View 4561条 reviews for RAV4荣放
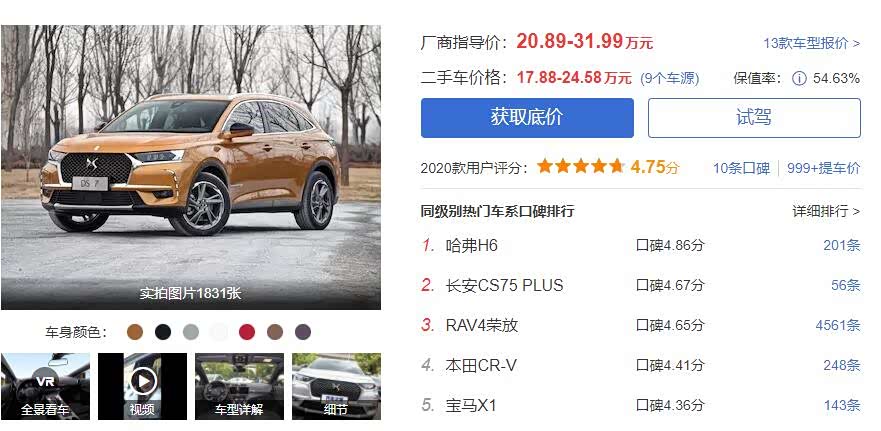881x431 pixels. [x=838, y=325]
